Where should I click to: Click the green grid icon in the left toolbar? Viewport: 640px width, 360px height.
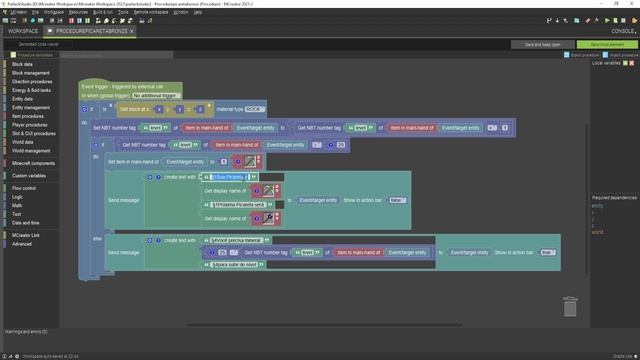coord(87,20)
